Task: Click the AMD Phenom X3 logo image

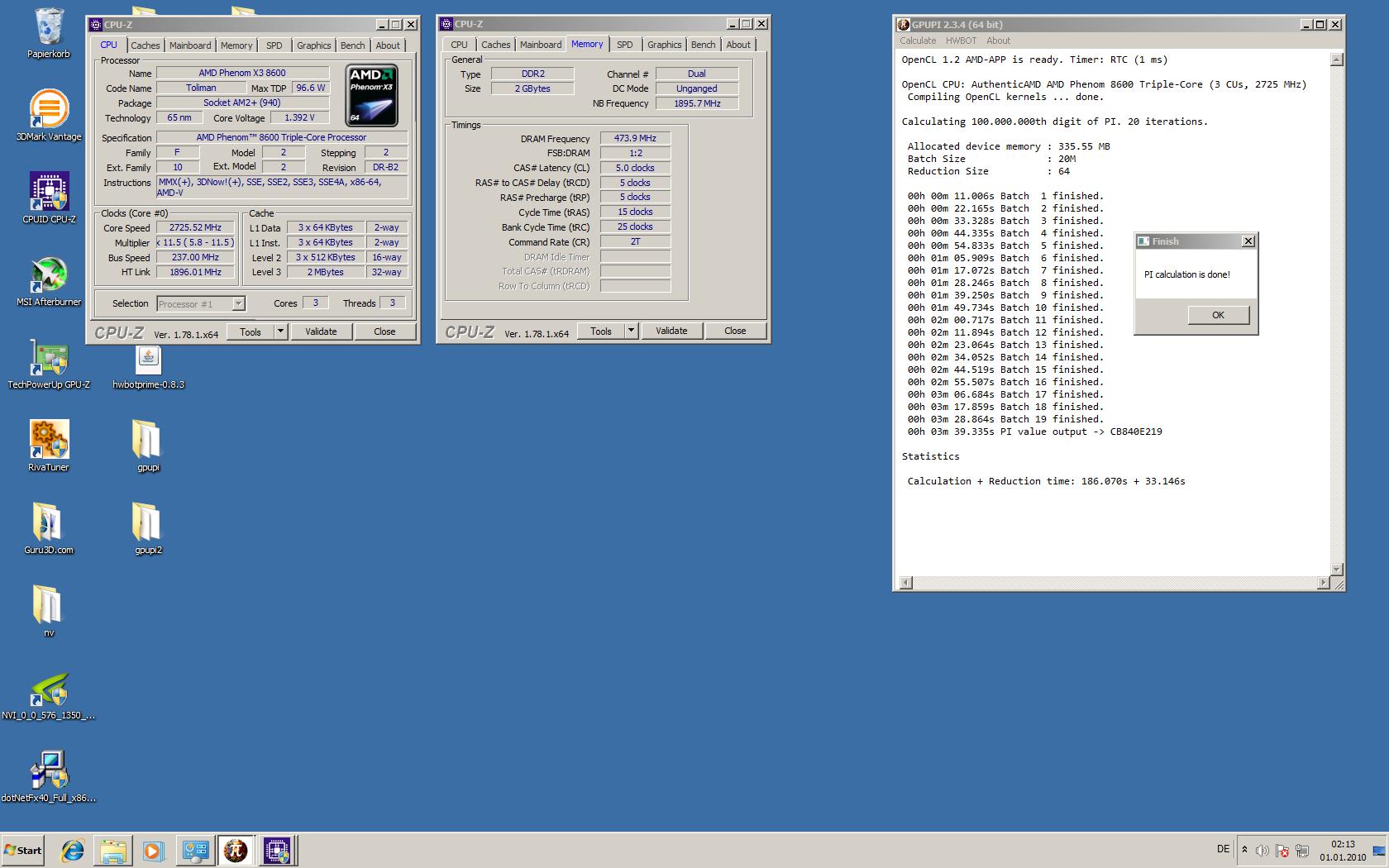Action: [x=371, y=95]
